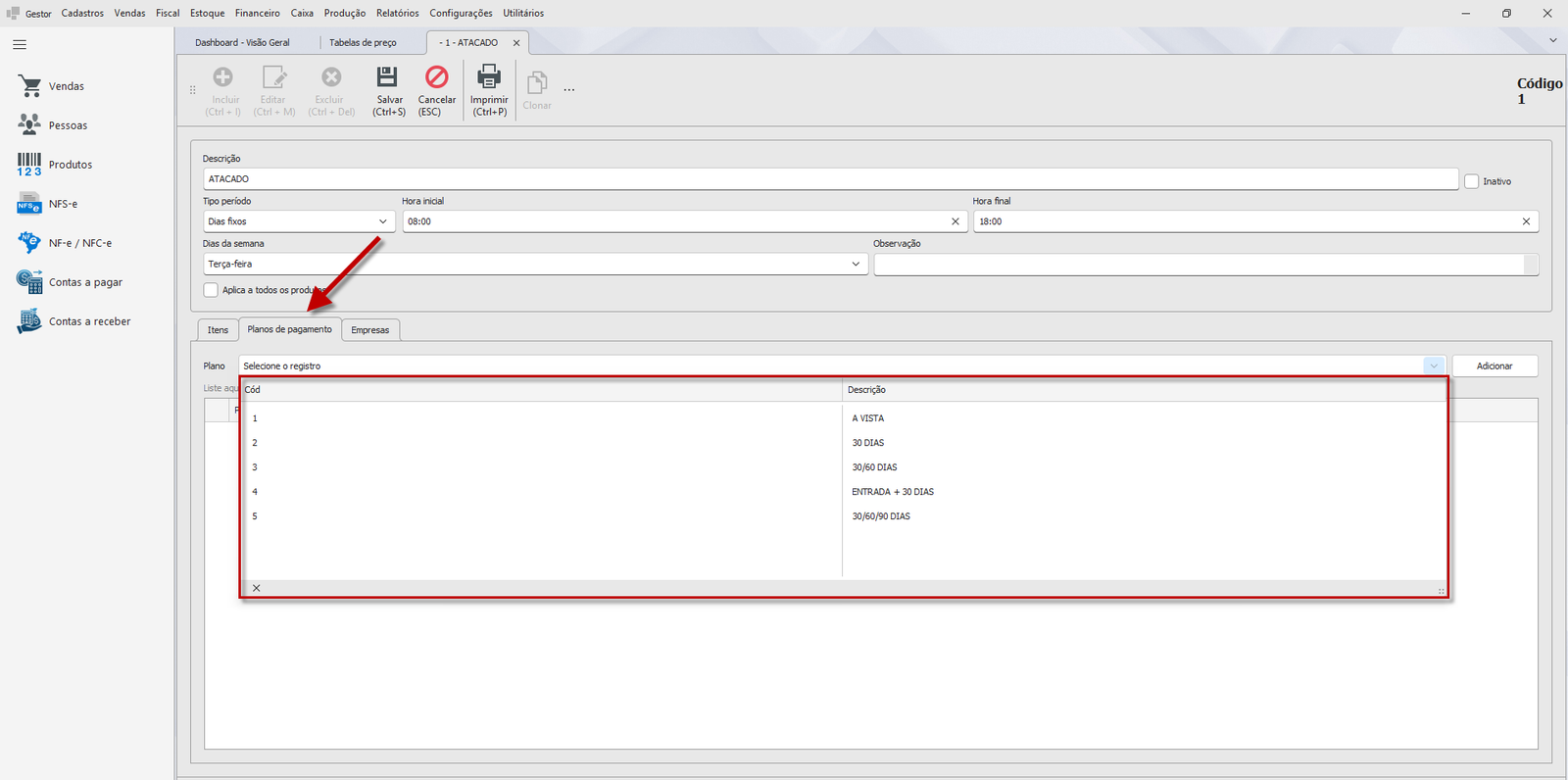The width and height of the screenshot is (1568, 780).
Task: Switch to the Empresas tab
Action: coord(370,330)
